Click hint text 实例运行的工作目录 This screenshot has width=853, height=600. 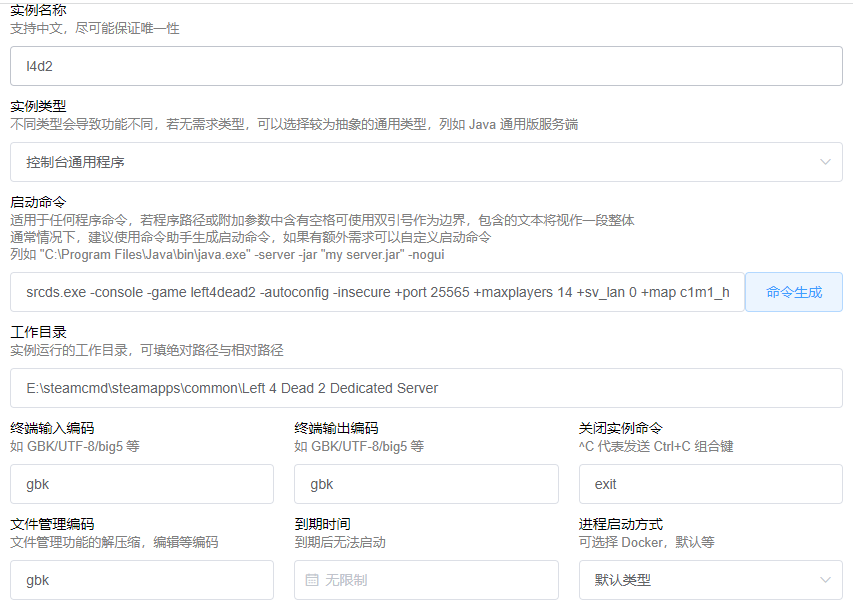[x=147, y=350]
